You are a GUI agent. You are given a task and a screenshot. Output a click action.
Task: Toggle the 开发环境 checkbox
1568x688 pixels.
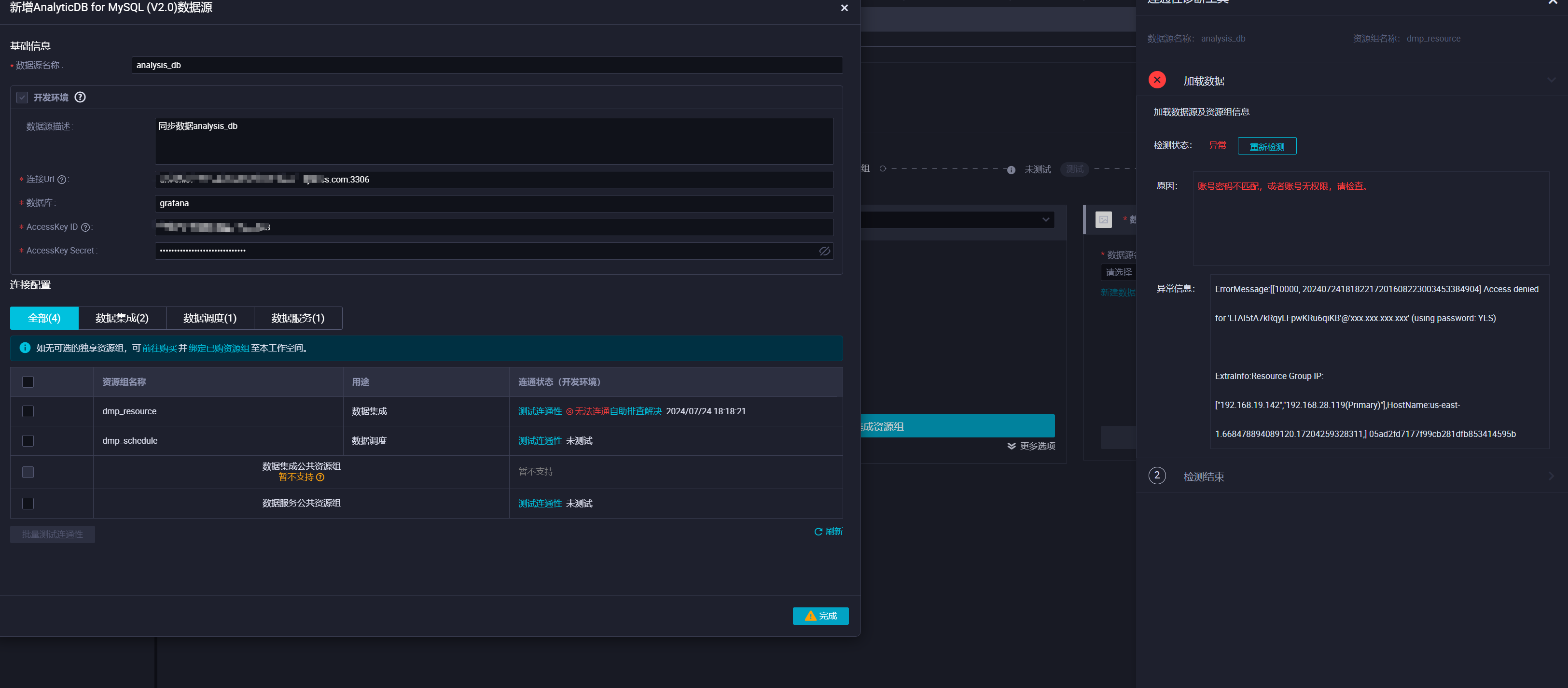click(x=22, y=98)
